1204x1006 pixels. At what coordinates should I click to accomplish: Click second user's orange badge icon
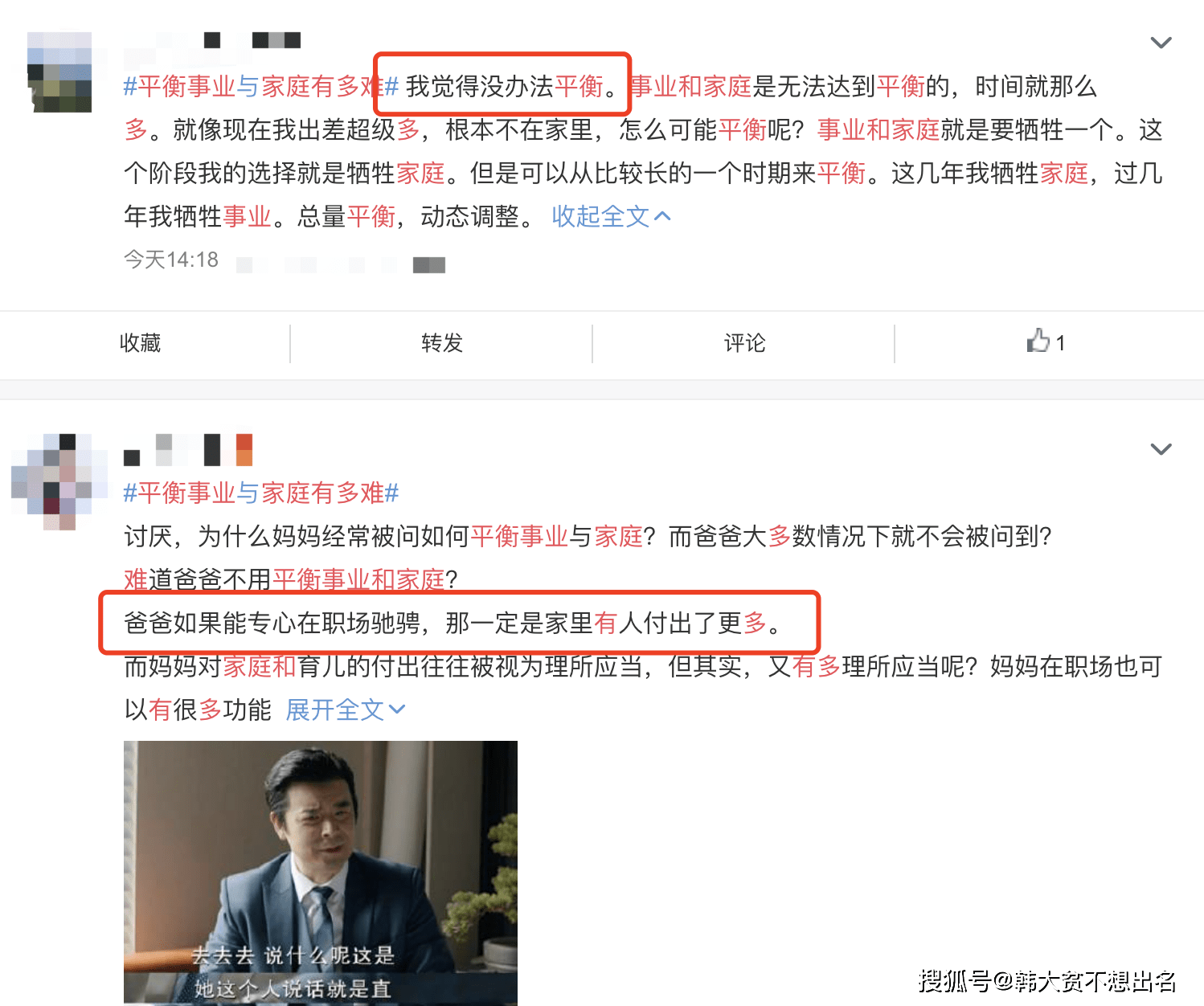(x=244, y=450)
